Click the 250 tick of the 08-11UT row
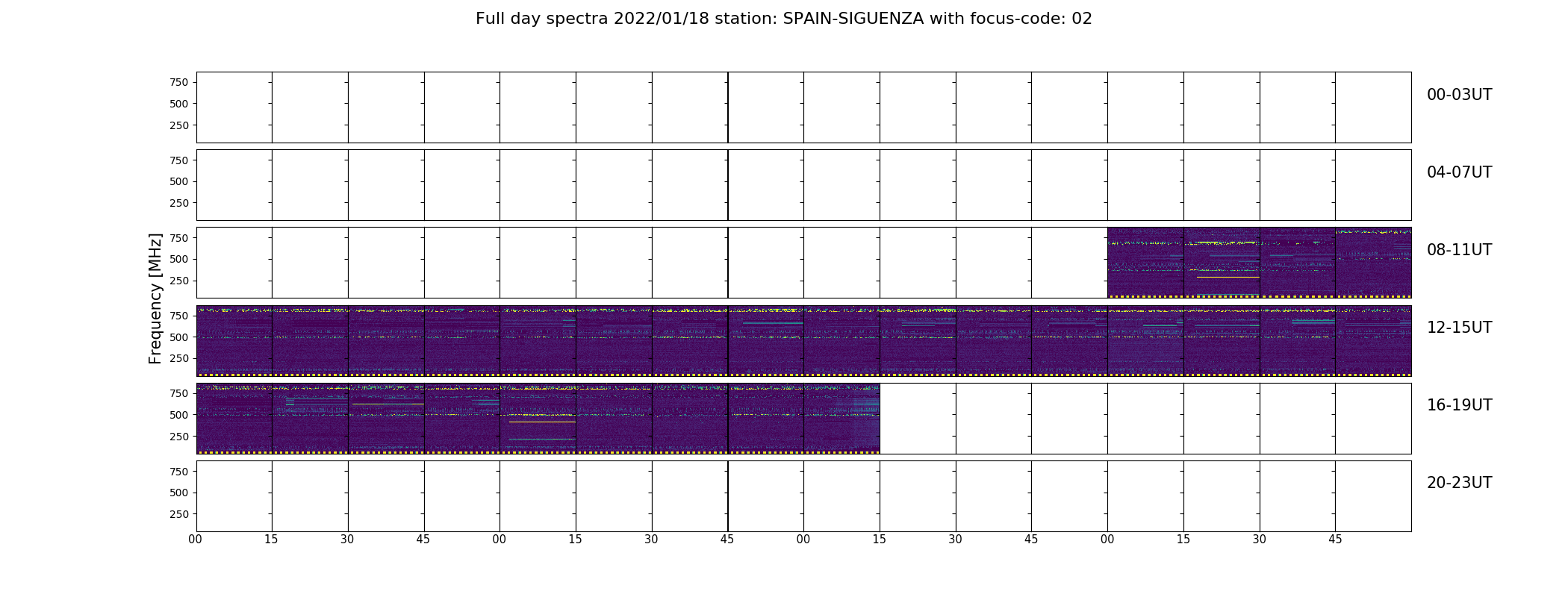 (x=178, y=281)
